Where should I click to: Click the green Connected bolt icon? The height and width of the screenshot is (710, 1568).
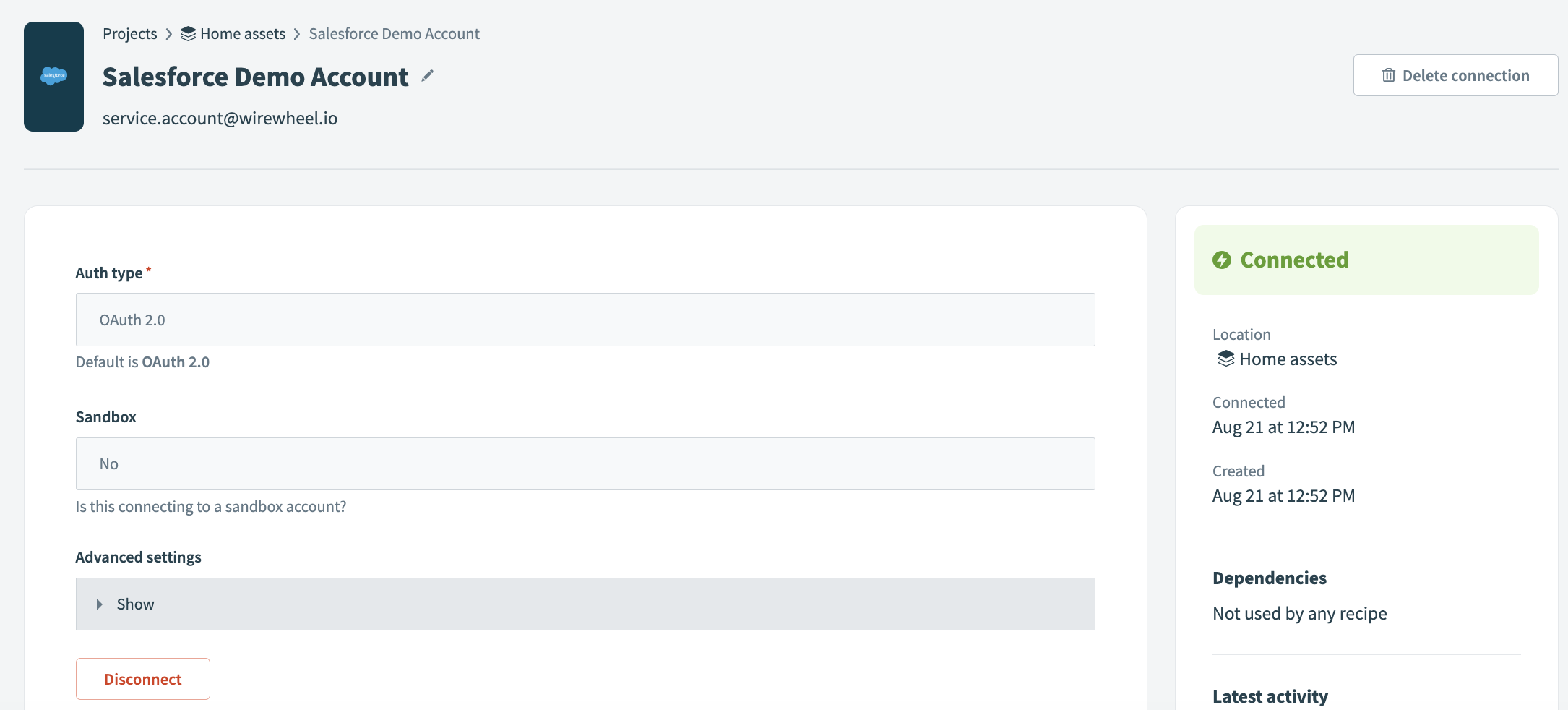click(1222, 260)
